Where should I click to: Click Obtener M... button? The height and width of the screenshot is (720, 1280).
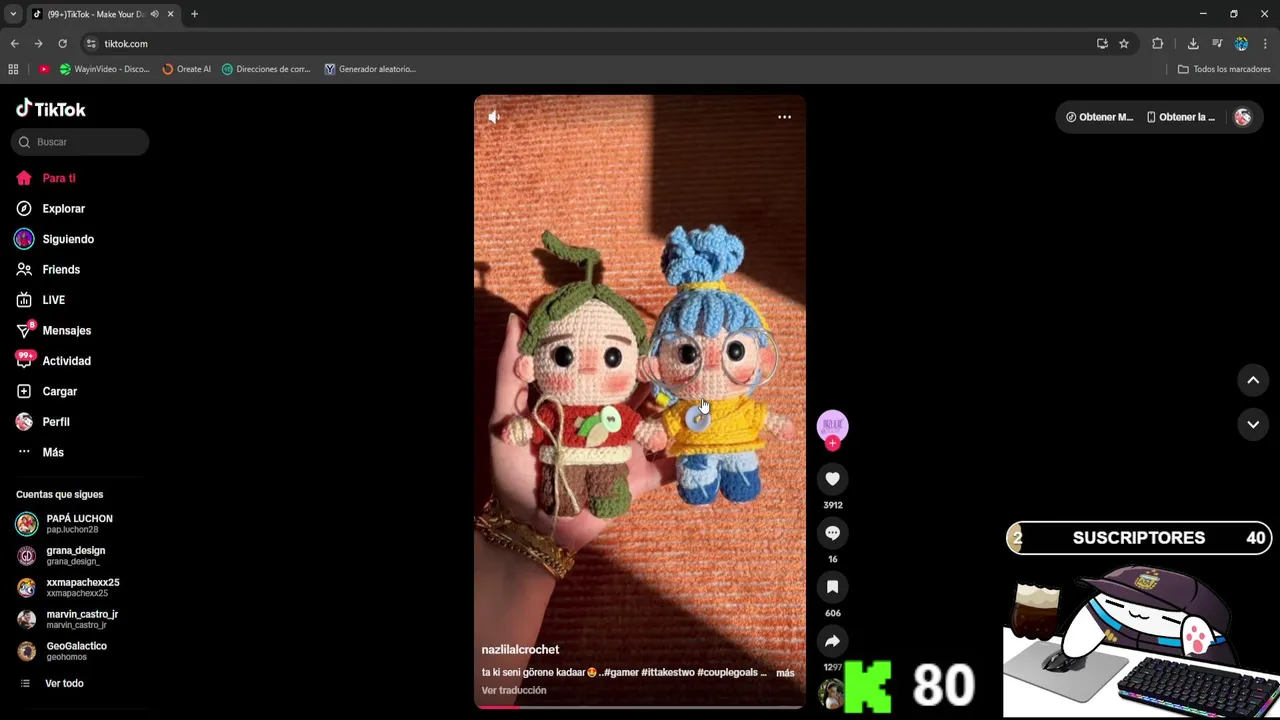click(x=1100, y=117)
